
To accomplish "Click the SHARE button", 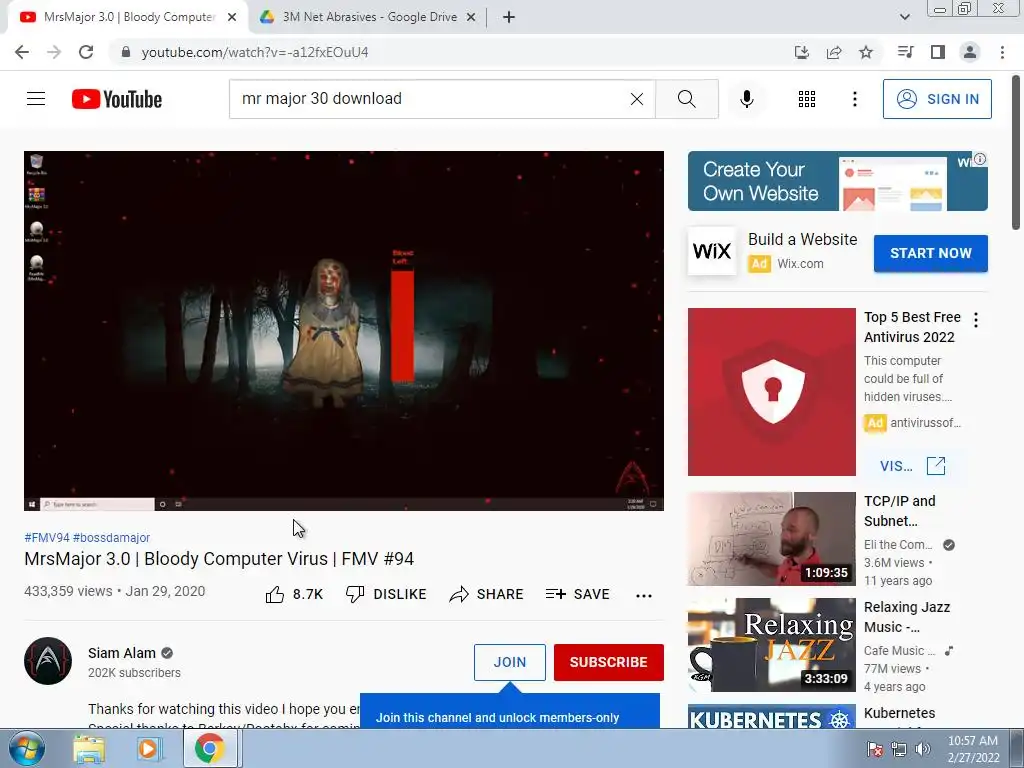I will 487,594.
